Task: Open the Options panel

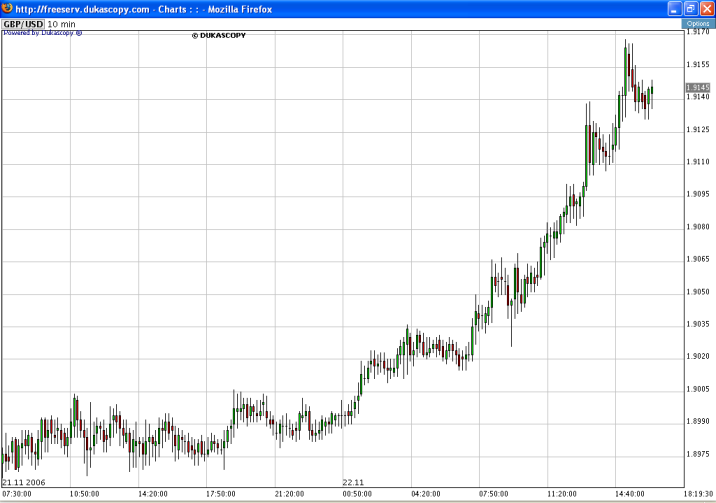Action: point(697,23)
